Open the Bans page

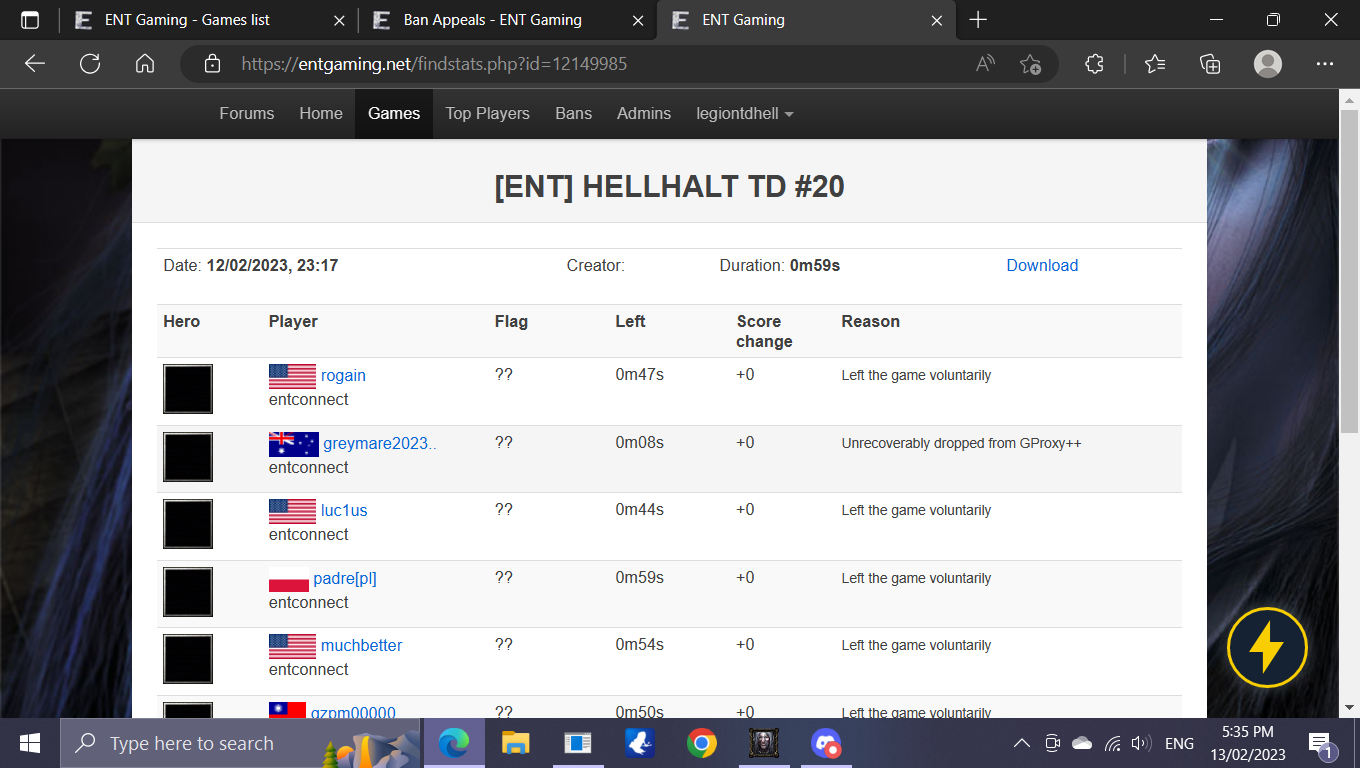(x=574, y=113)
